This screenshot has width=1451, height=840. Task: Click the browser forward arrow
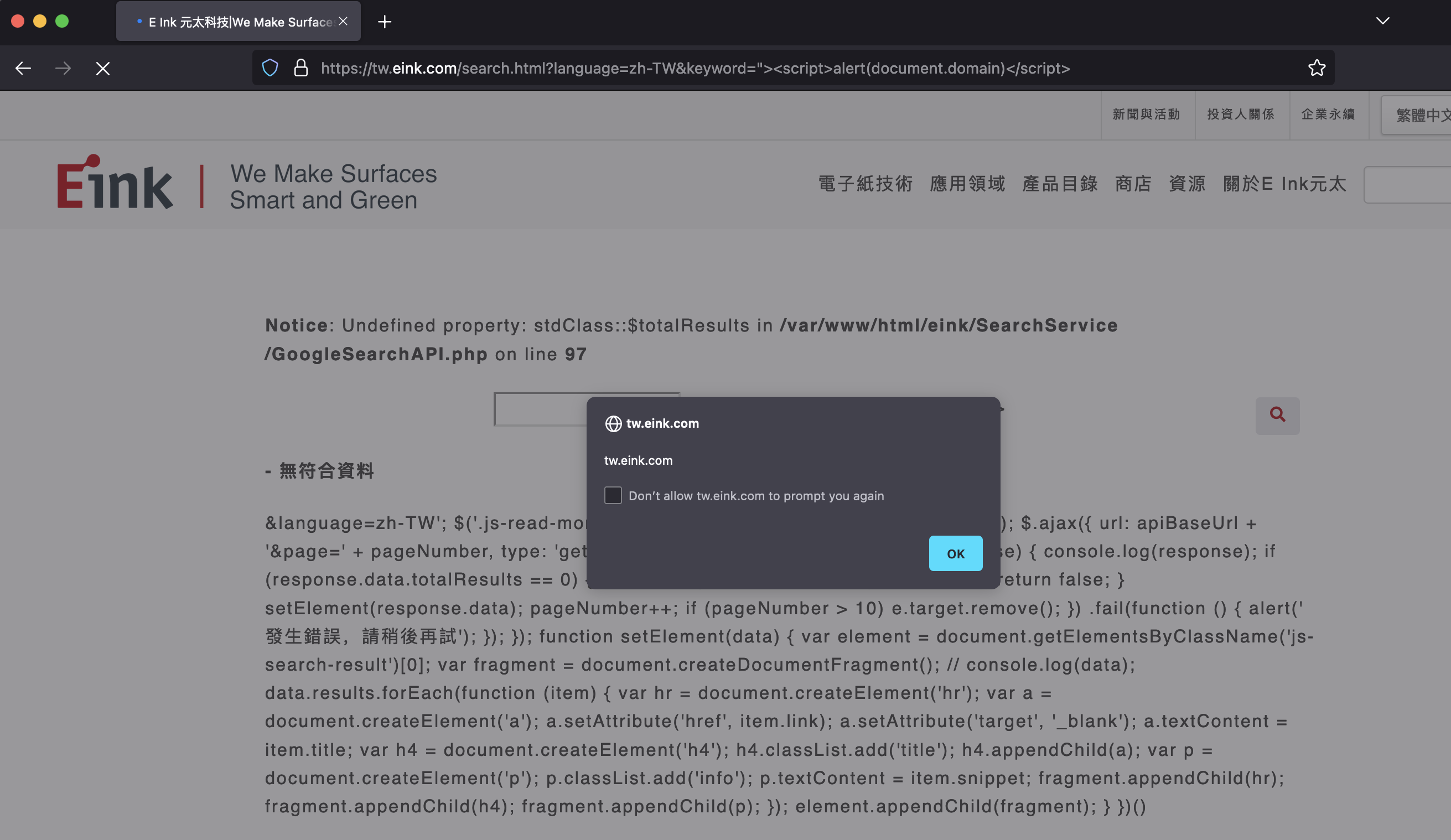(x=63, y=69)
